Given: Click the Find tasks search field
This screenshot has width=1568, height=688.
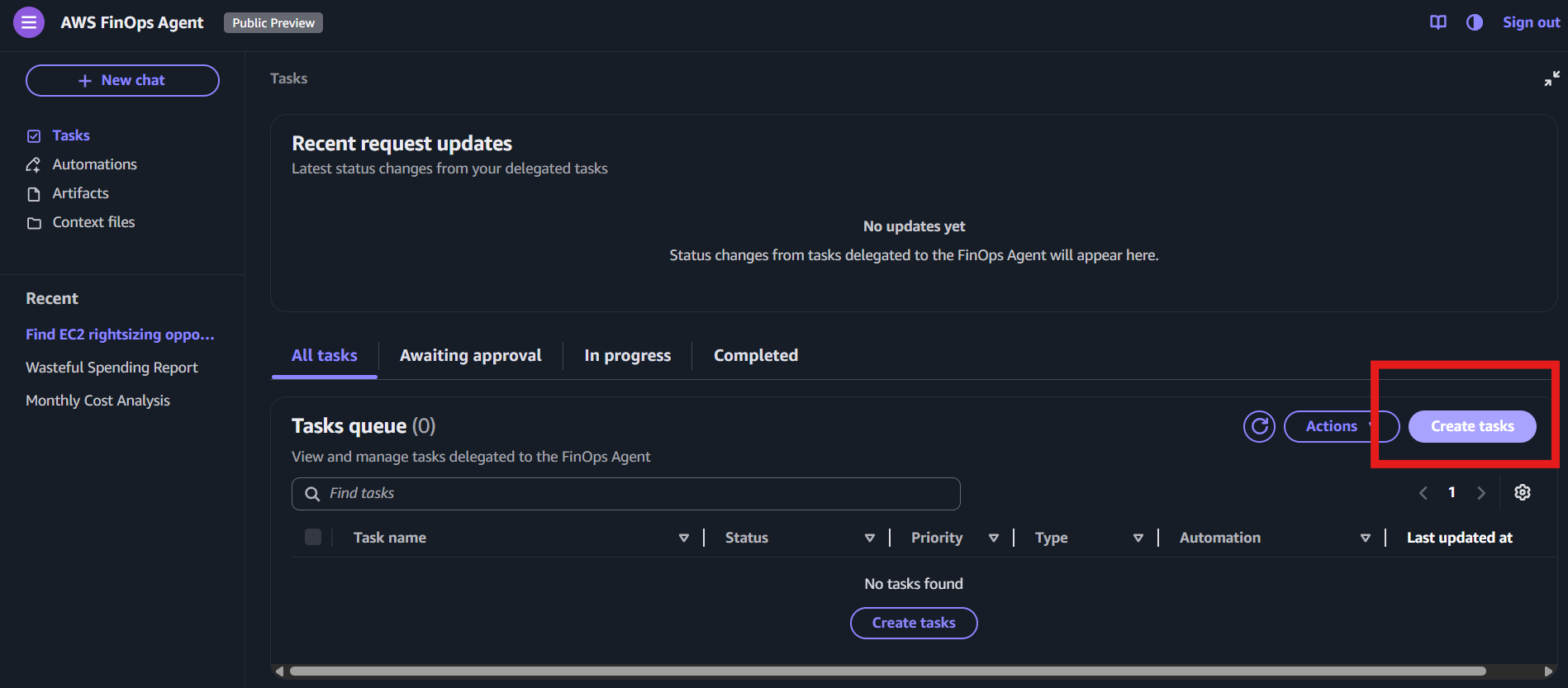Looking at the screenshot, I should (x=626, y=494).
